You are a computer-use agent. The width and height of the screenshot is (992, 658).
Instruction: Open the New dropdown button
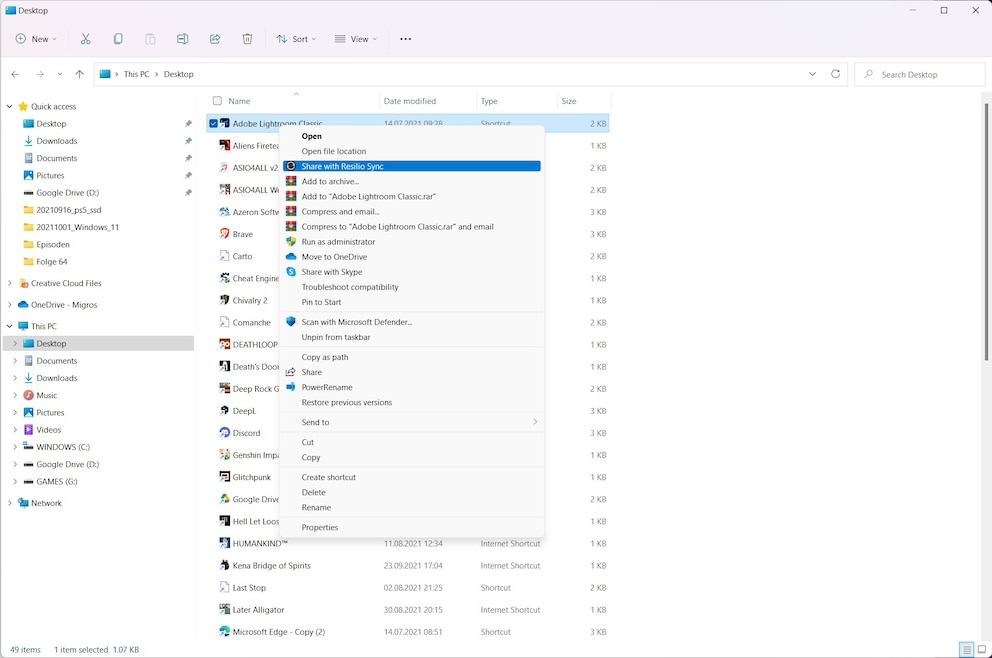[36, 39]
